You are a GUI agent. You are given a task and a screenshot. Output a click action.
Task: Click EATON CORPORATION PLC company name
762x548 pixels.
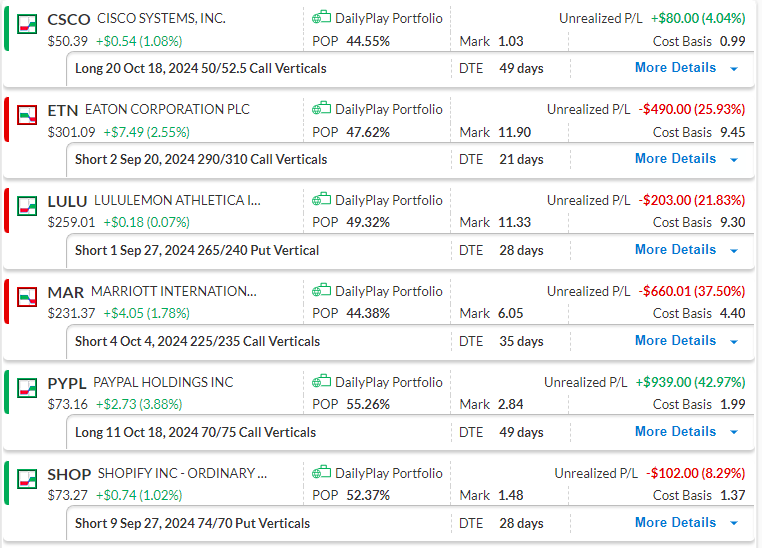(x=167, y=109)
